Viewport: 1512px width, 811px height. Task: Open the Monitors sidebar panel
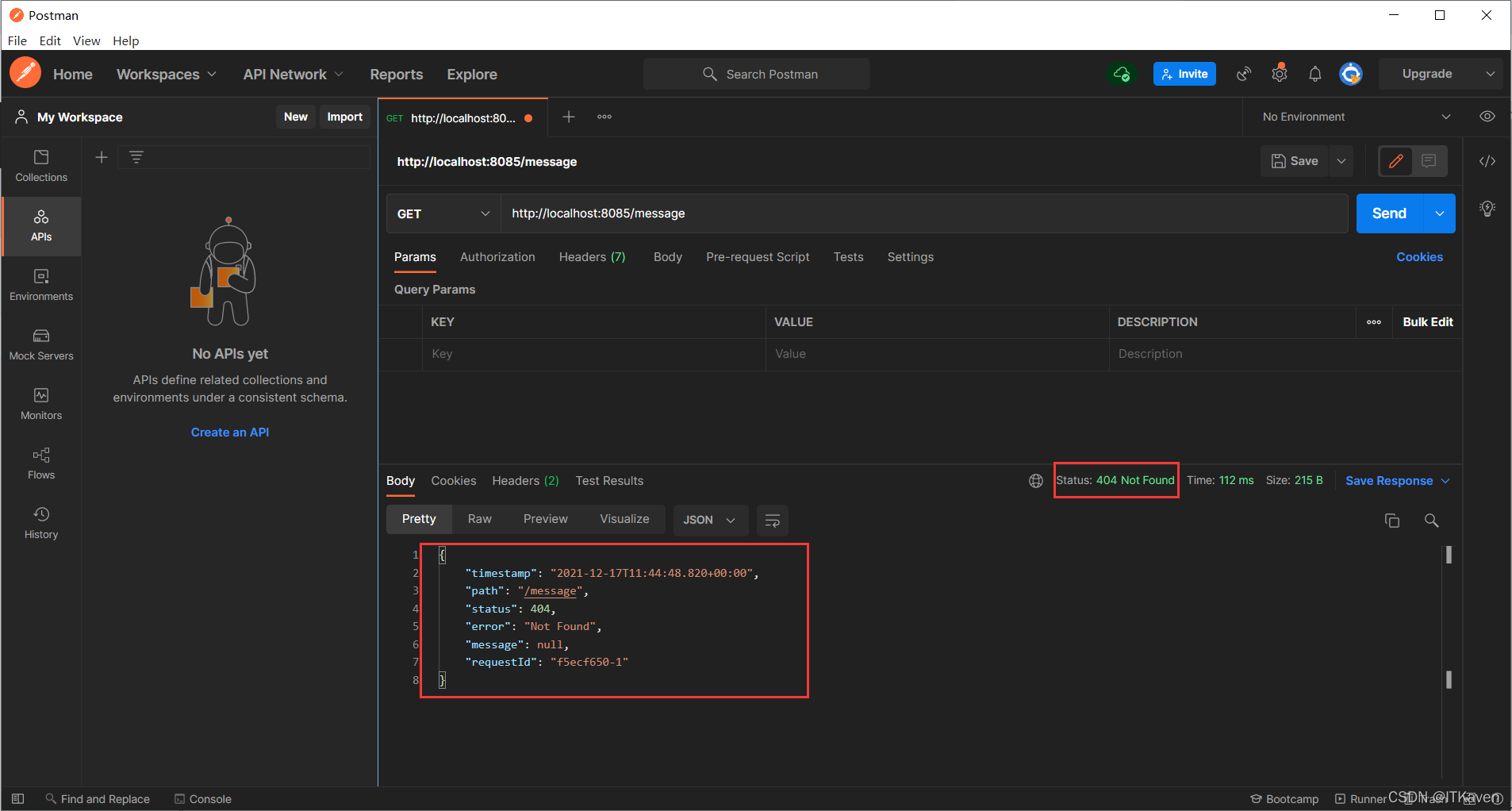pos(41,404)
